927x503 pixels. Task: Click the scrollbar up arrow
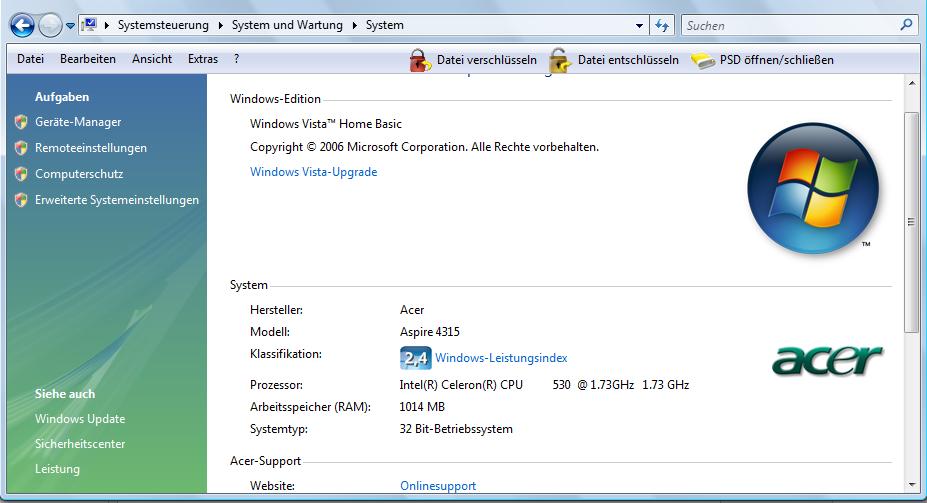911,84
